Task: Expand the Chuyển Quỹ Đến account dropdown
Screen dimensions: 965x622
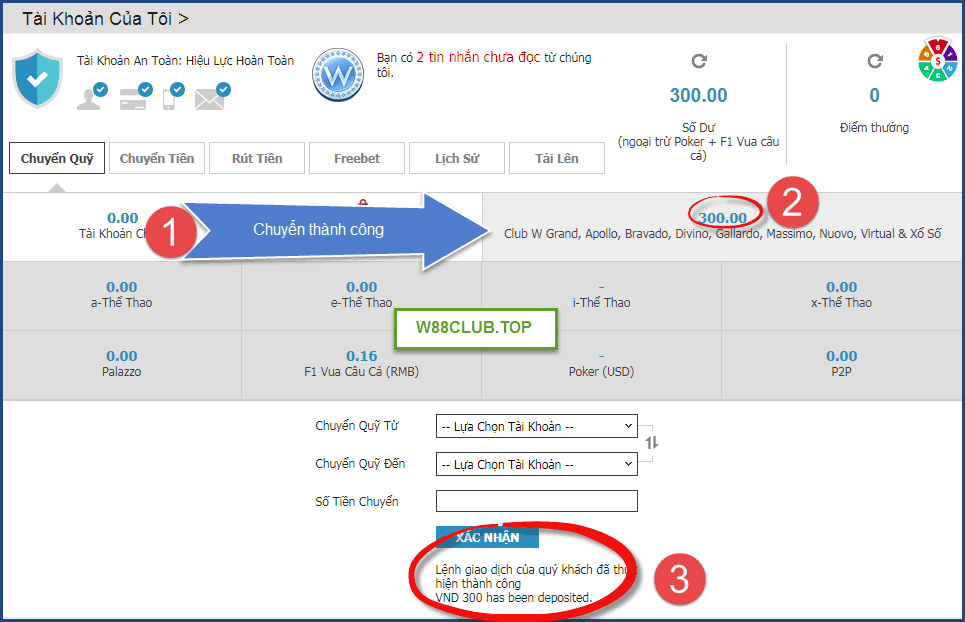Action: tap(537, 464)
